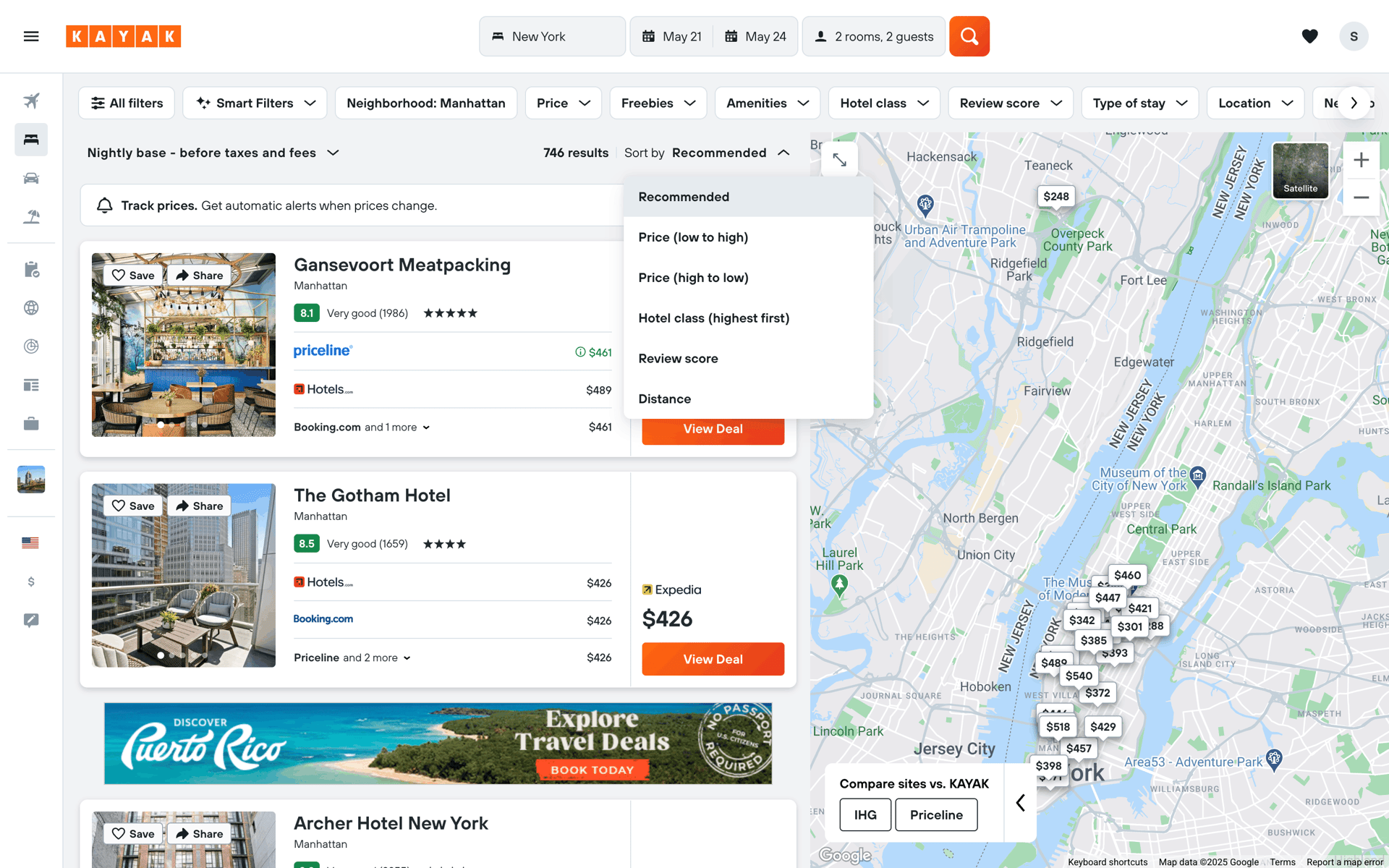
Task: Share The Gotham Hotel
Action: [199, 506]
